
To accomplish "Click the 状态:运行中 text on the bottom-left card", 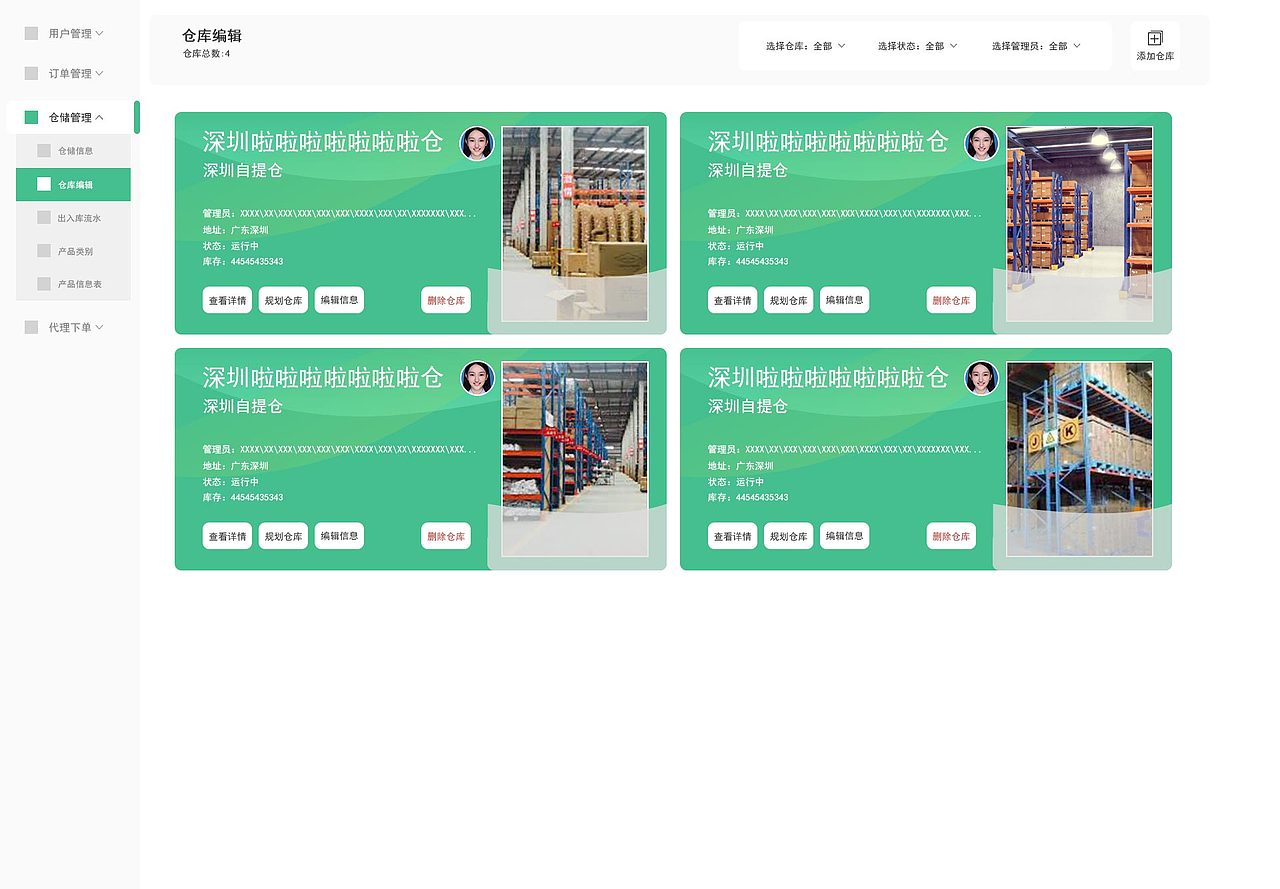I will [231, 481].
